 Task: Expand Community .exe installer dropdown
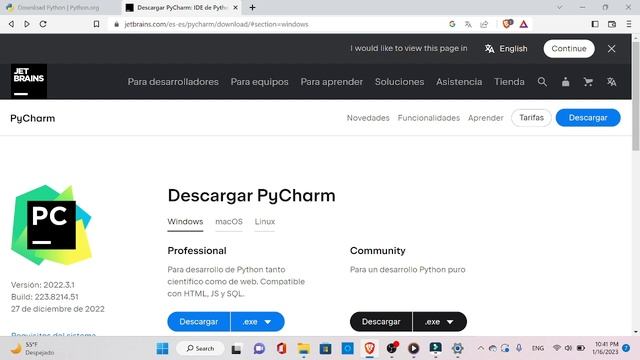[x=440, y=322]
